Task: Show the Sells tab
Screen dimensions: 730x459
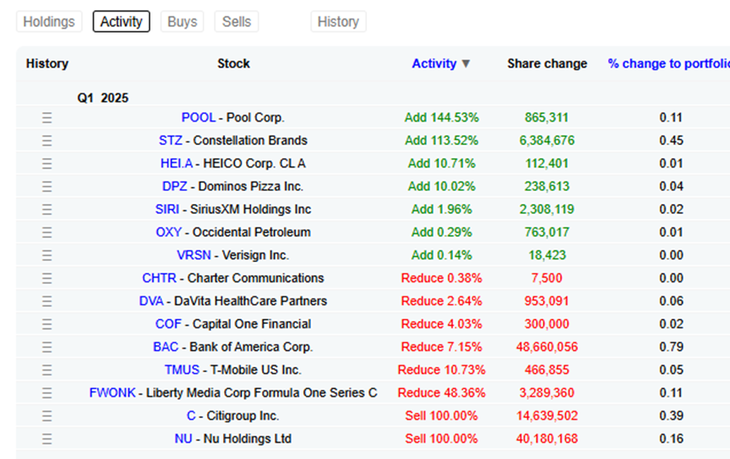Action: (x=236, y=22)
